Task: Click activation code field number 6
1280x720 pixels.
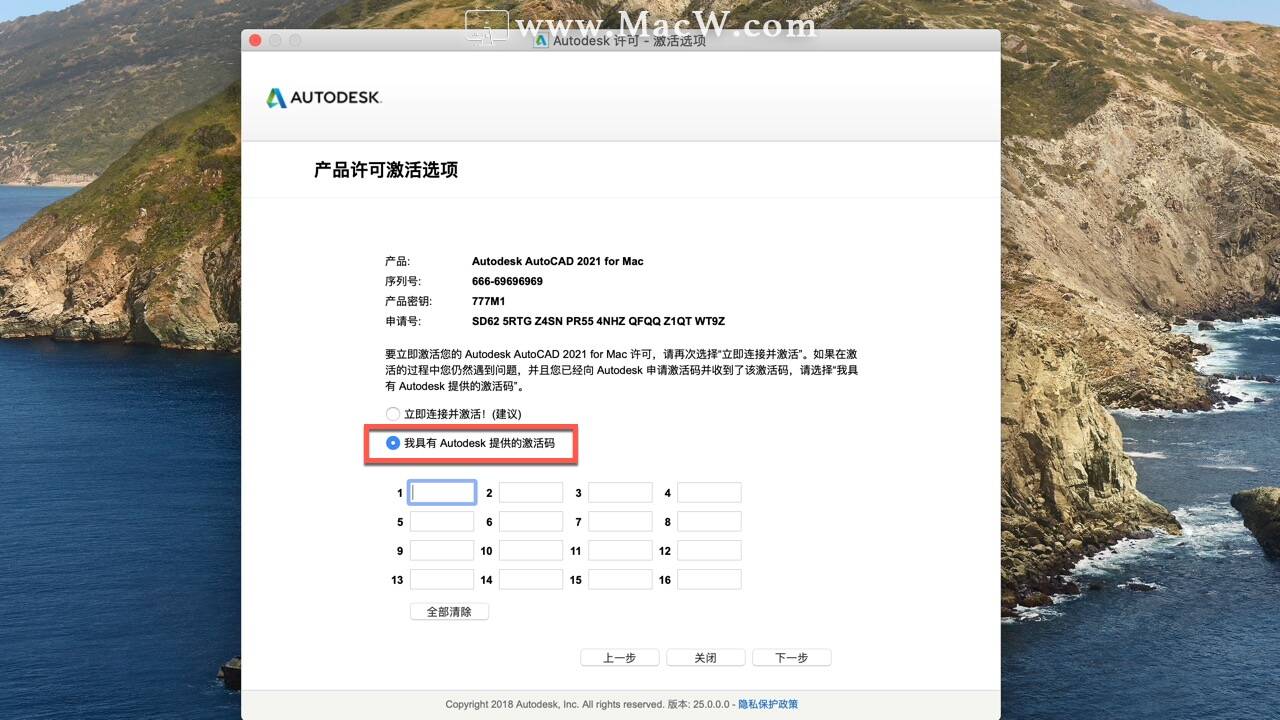Action: (x=531, y=521)
